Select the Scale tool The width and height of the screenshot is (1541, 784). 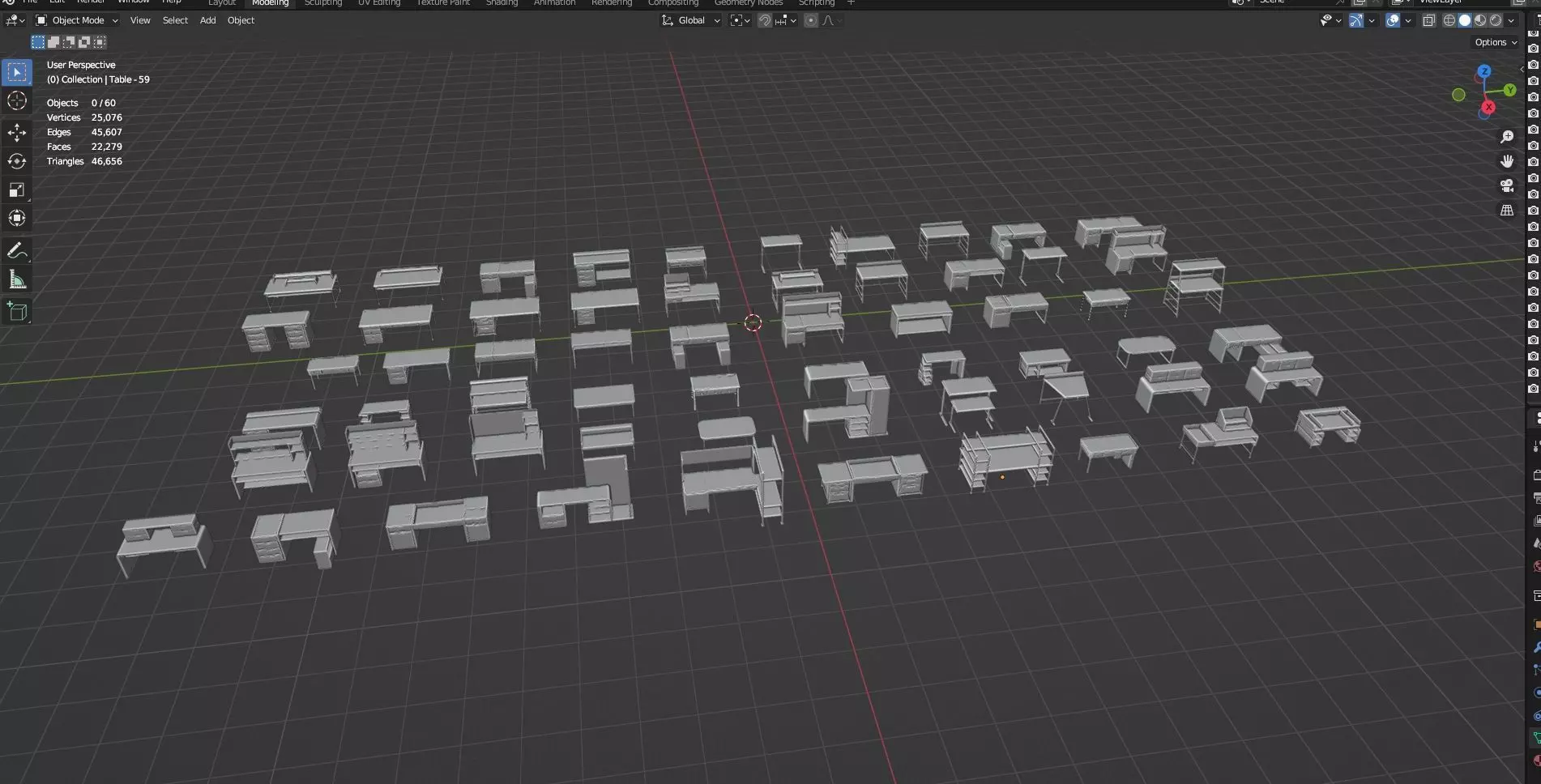(17, 190)
